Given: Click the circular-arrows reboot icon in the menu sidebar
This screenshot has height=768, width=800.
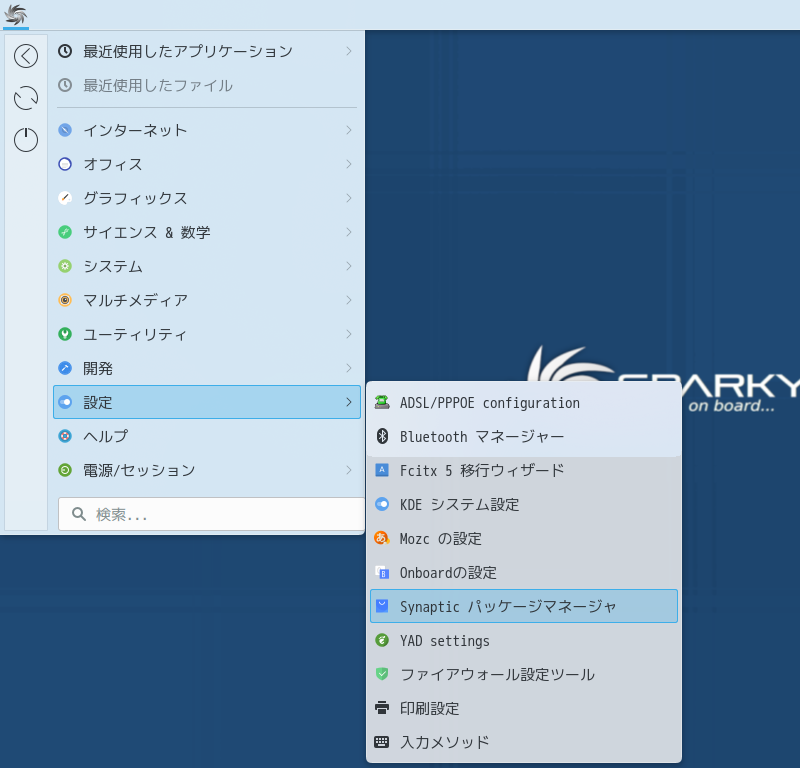Looking at the screenshot, I should pos(26,98).
